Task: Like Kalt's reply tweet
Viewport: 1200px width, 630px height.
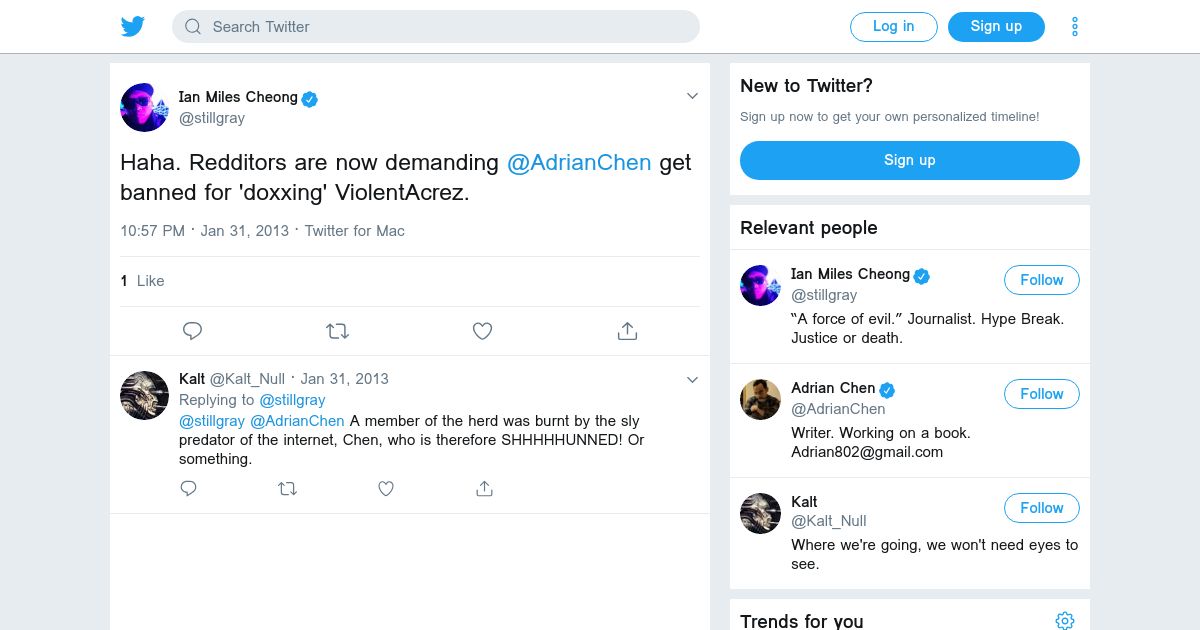Action: click(x=386, y=489)
